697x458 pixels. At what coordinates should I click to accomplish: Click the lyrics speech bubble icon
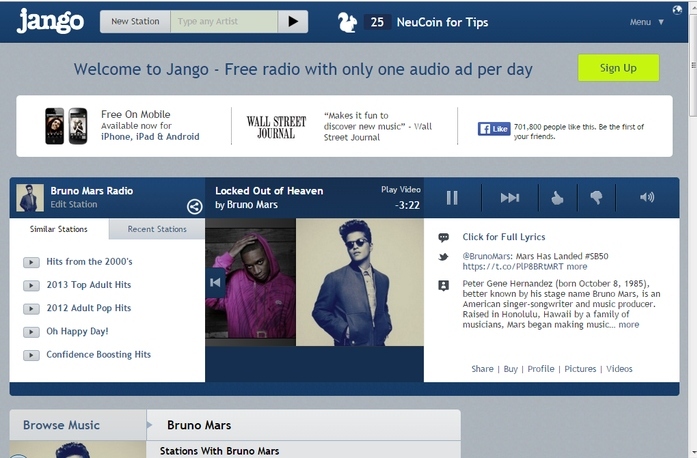tap(443, 237)
